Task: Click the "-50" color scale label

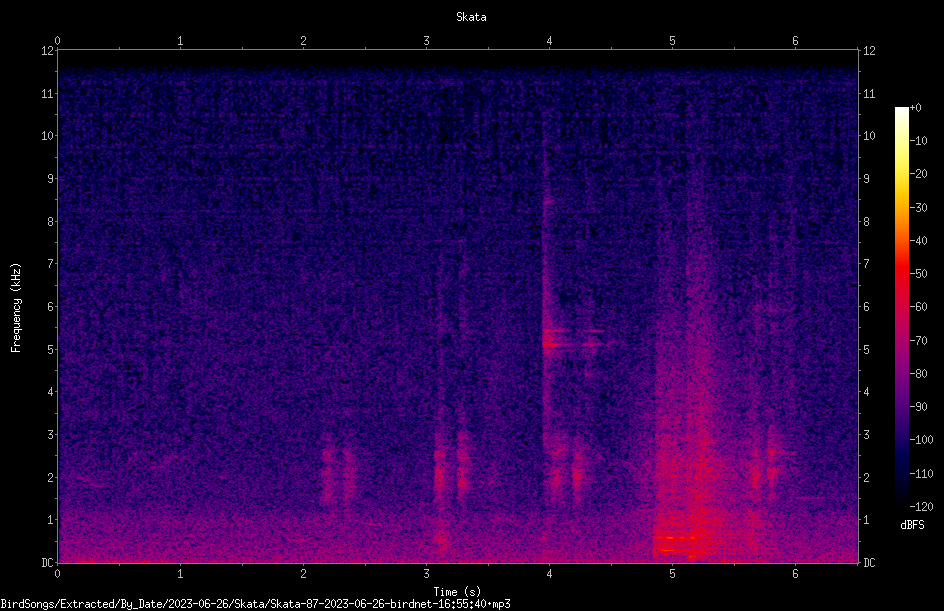Action: [919, 274]
